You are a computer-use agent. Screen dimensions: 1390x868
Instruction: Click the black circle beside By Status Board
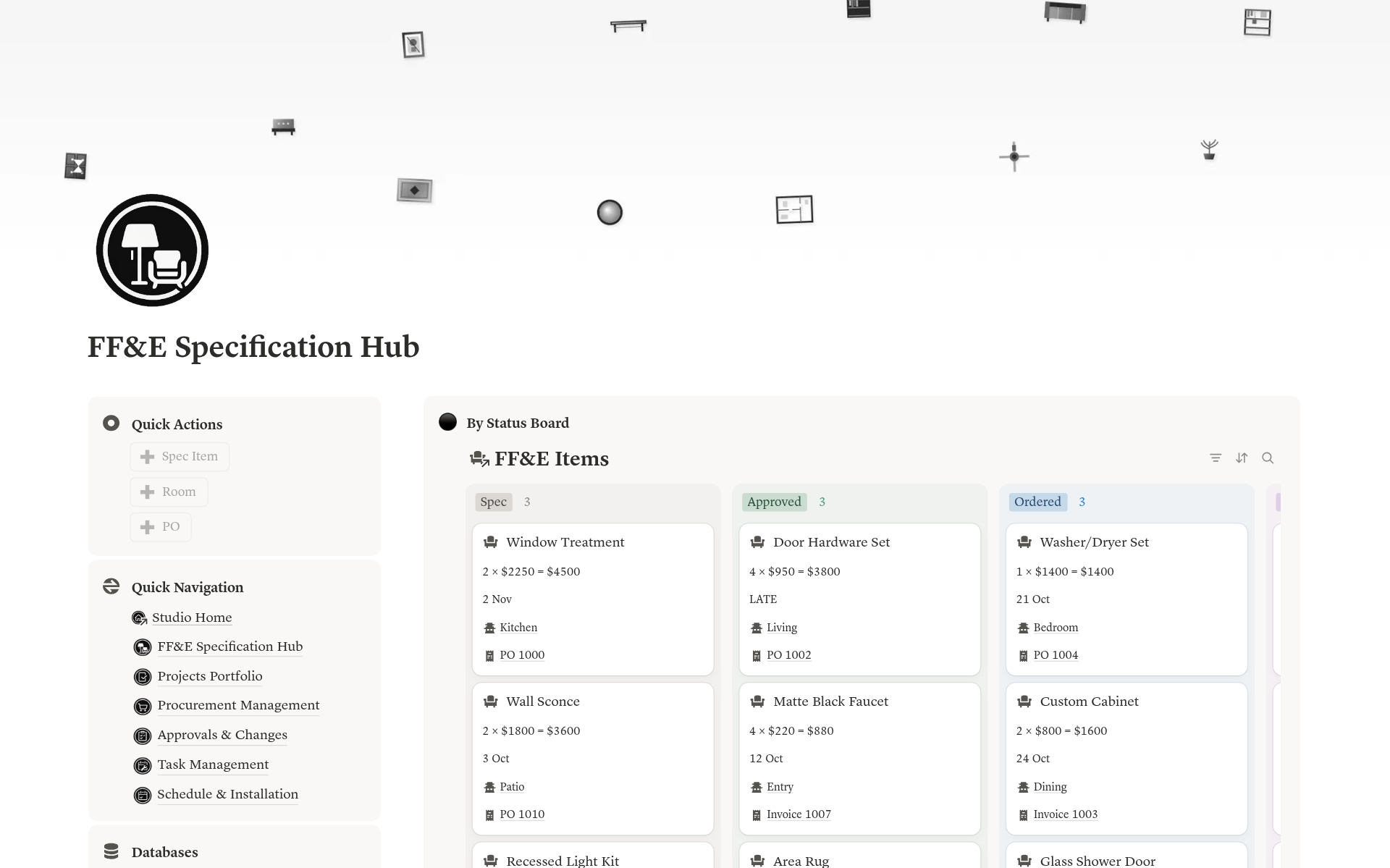[x=447, y=422]
